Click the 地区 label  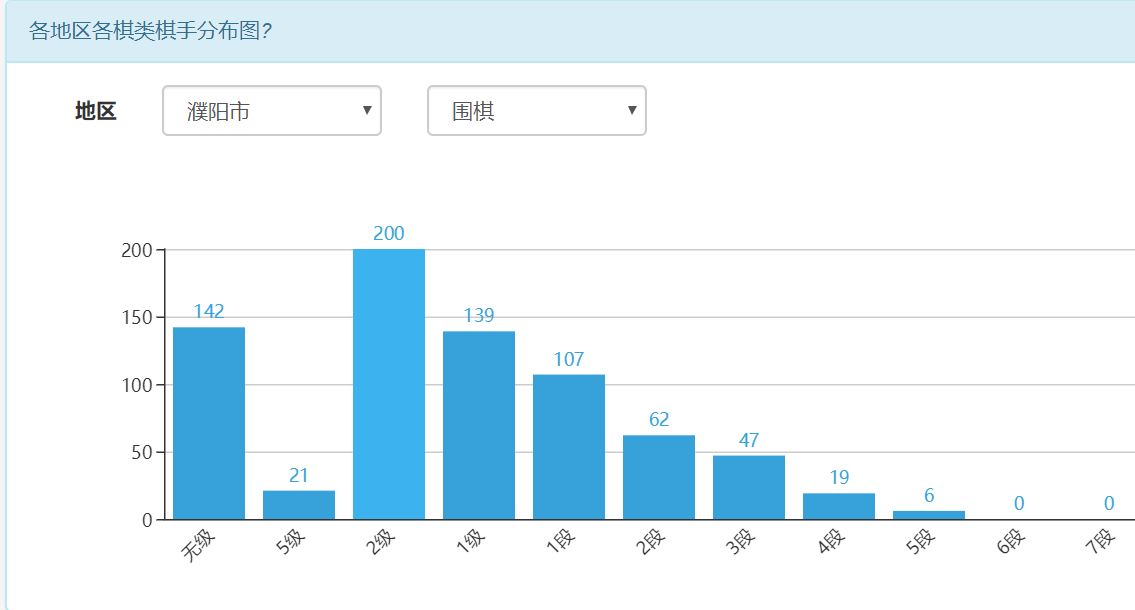point(96,111)
